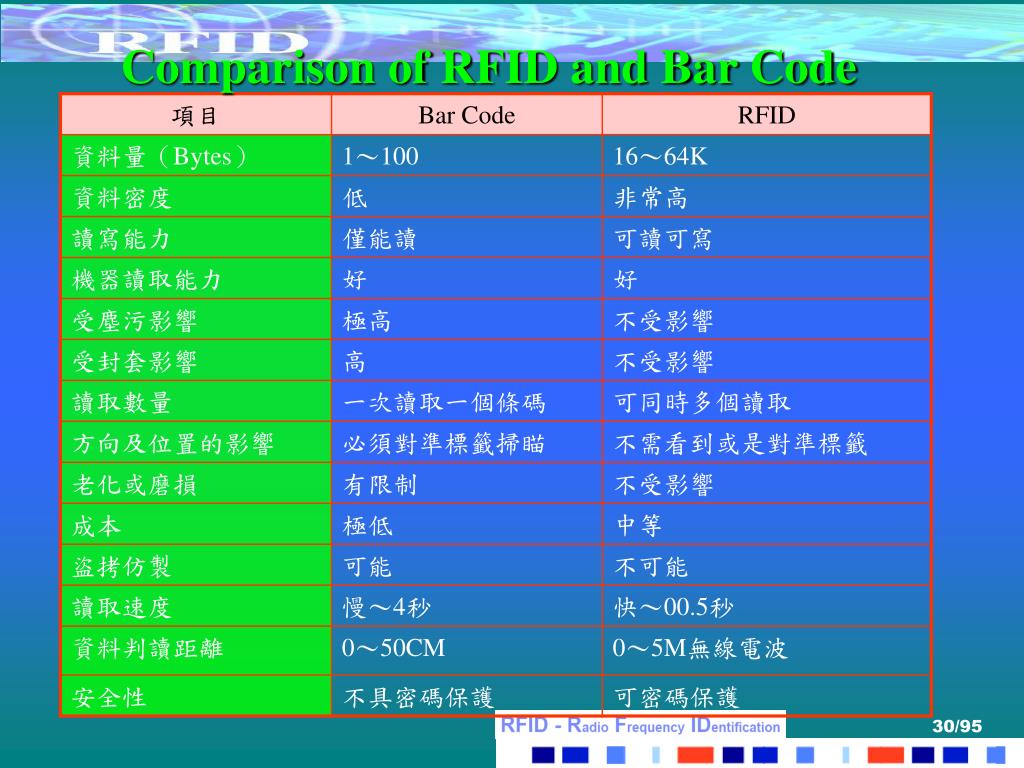This screenshot has height=768, width=1024.
Task: Click the cell '可密碼保護'
Action: point(766,696)
